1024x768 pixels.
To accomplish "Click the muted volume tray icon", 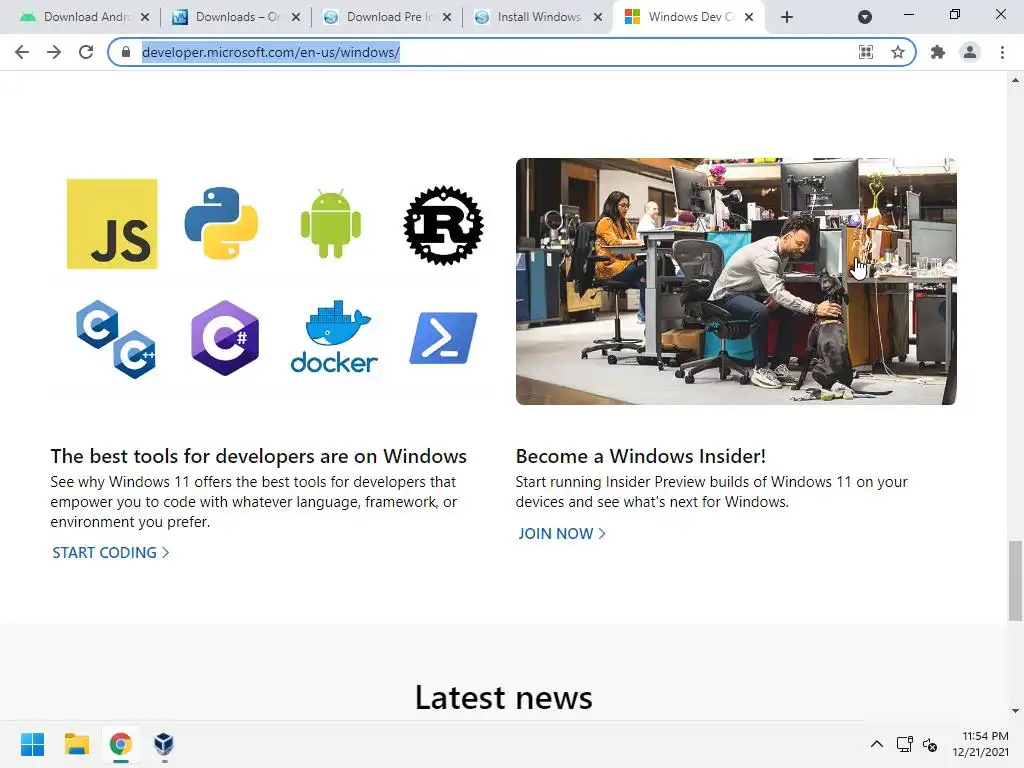I will coord(930,744).
